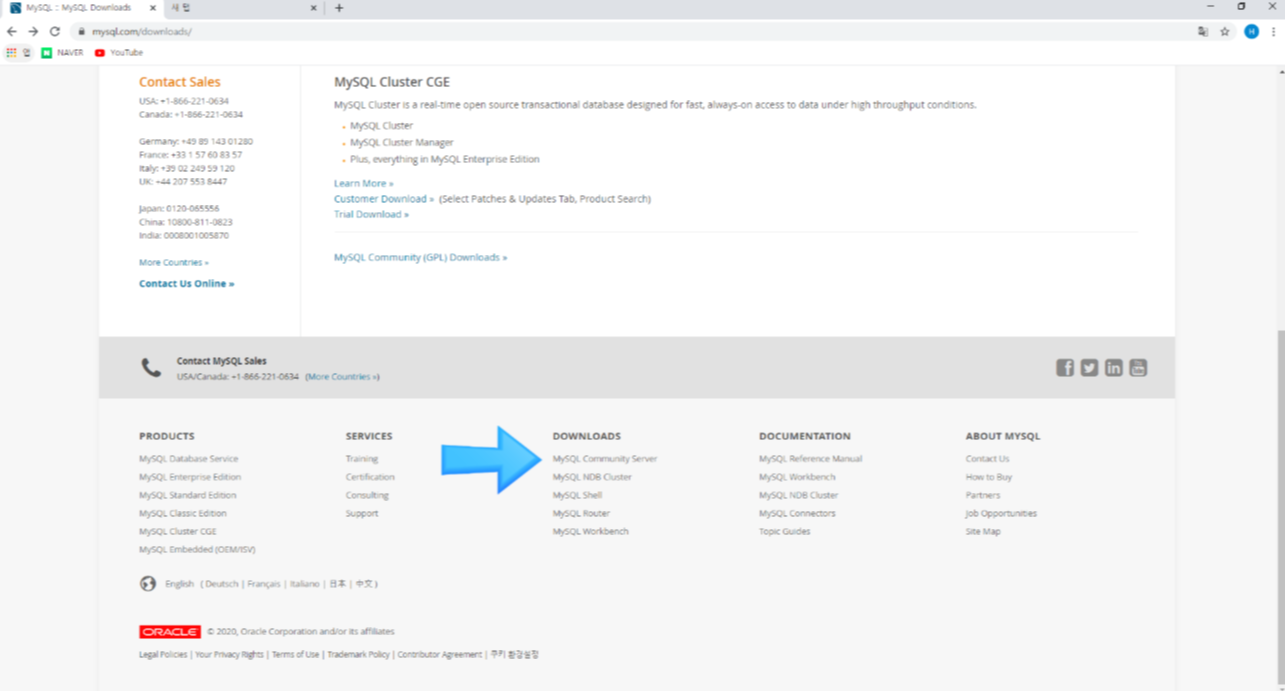The image size is (1285, 691).
Task: Open Site Map link
Action: click(x=983, y=531)
